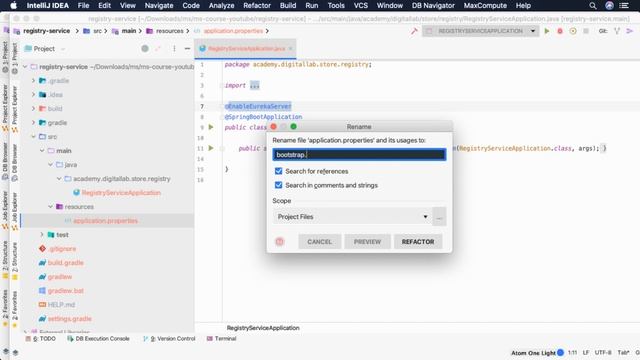
Task: Click the Preview button in Rename dialog
Action: [x=367, y=242]
